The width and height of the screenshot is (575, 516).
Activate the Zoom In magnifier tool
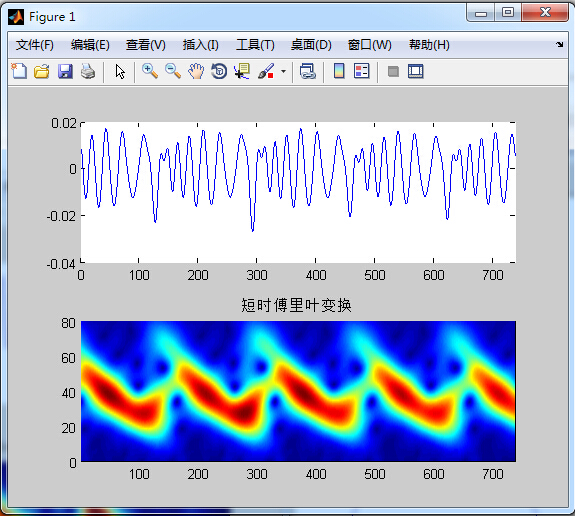150,71
